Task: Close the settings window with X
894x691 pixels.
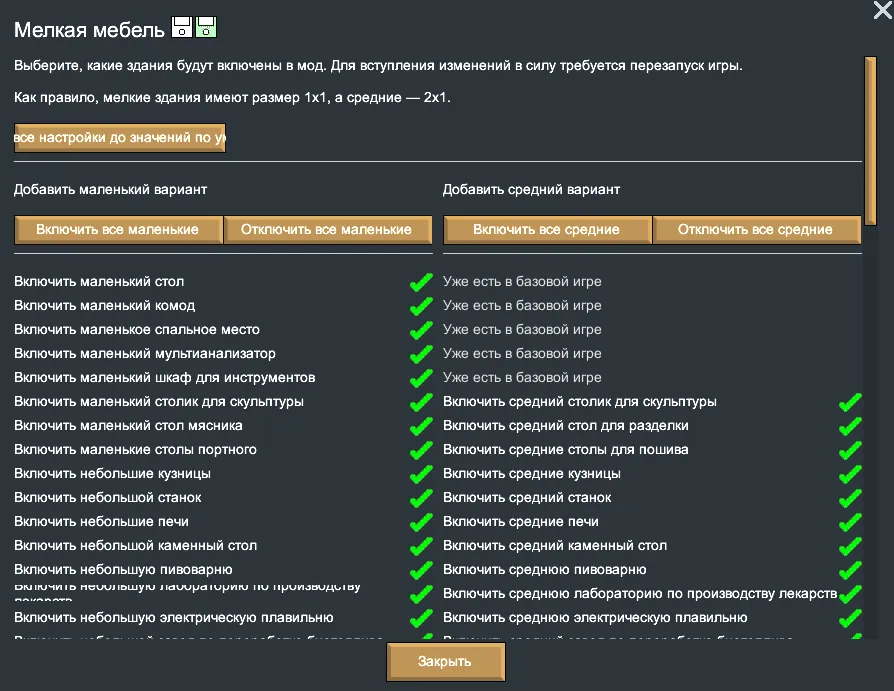Action: coord(881,11)
